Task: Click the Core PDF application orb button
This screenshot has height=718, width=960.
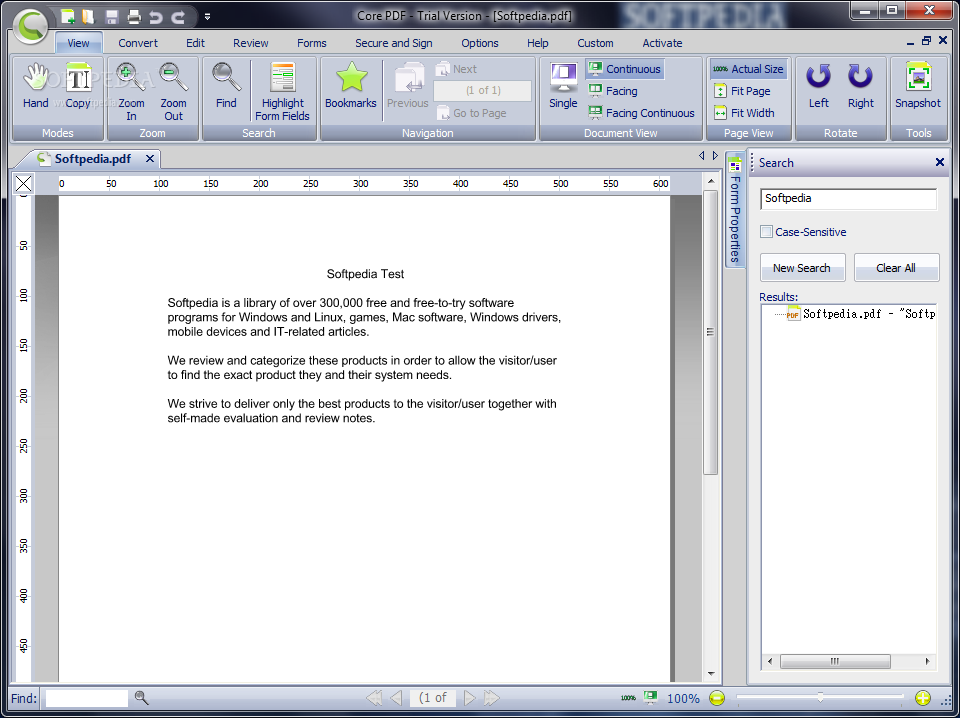Action: coord(29,25)
